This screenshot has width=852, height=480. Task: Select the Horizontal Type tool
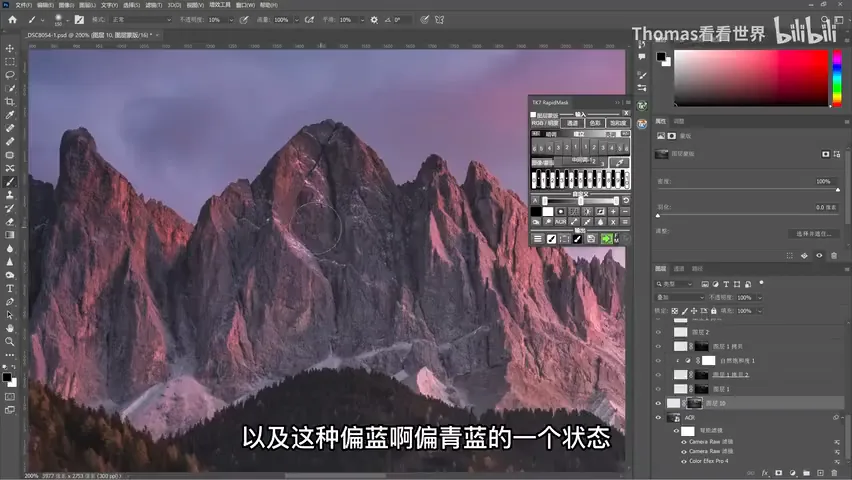click(10, 288)
